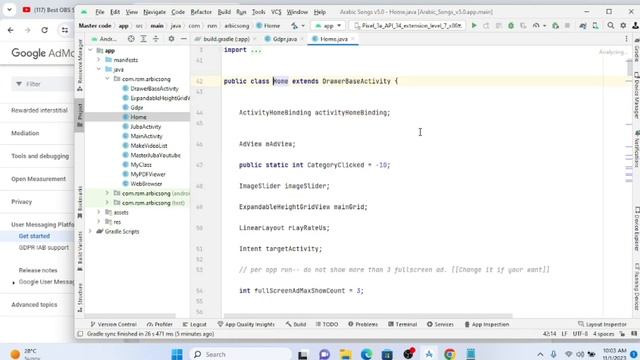Expand Gradle Scripts node
This screenshot has width=640, height=360.
tap(91, 231)
